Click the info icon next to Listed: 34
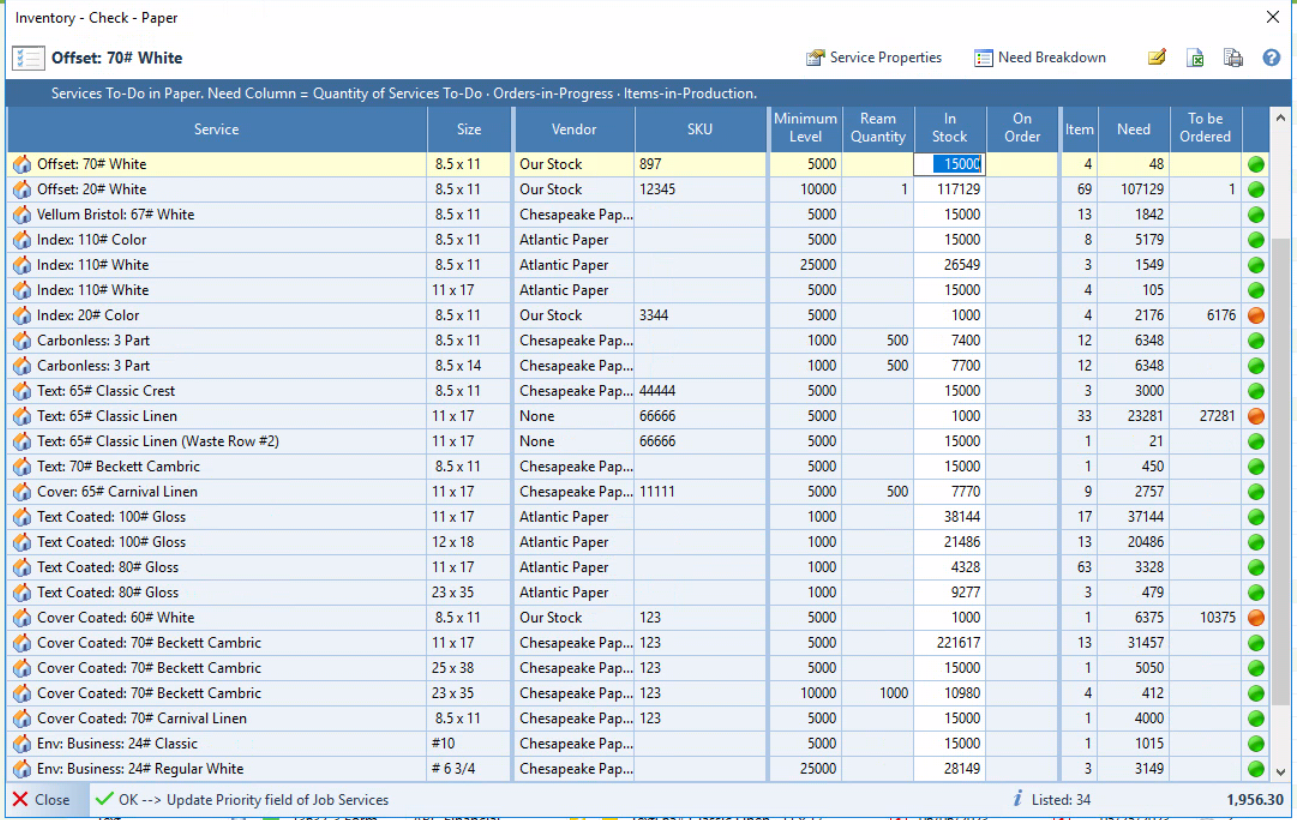The image size is (1297, 820). (1018, 799)
